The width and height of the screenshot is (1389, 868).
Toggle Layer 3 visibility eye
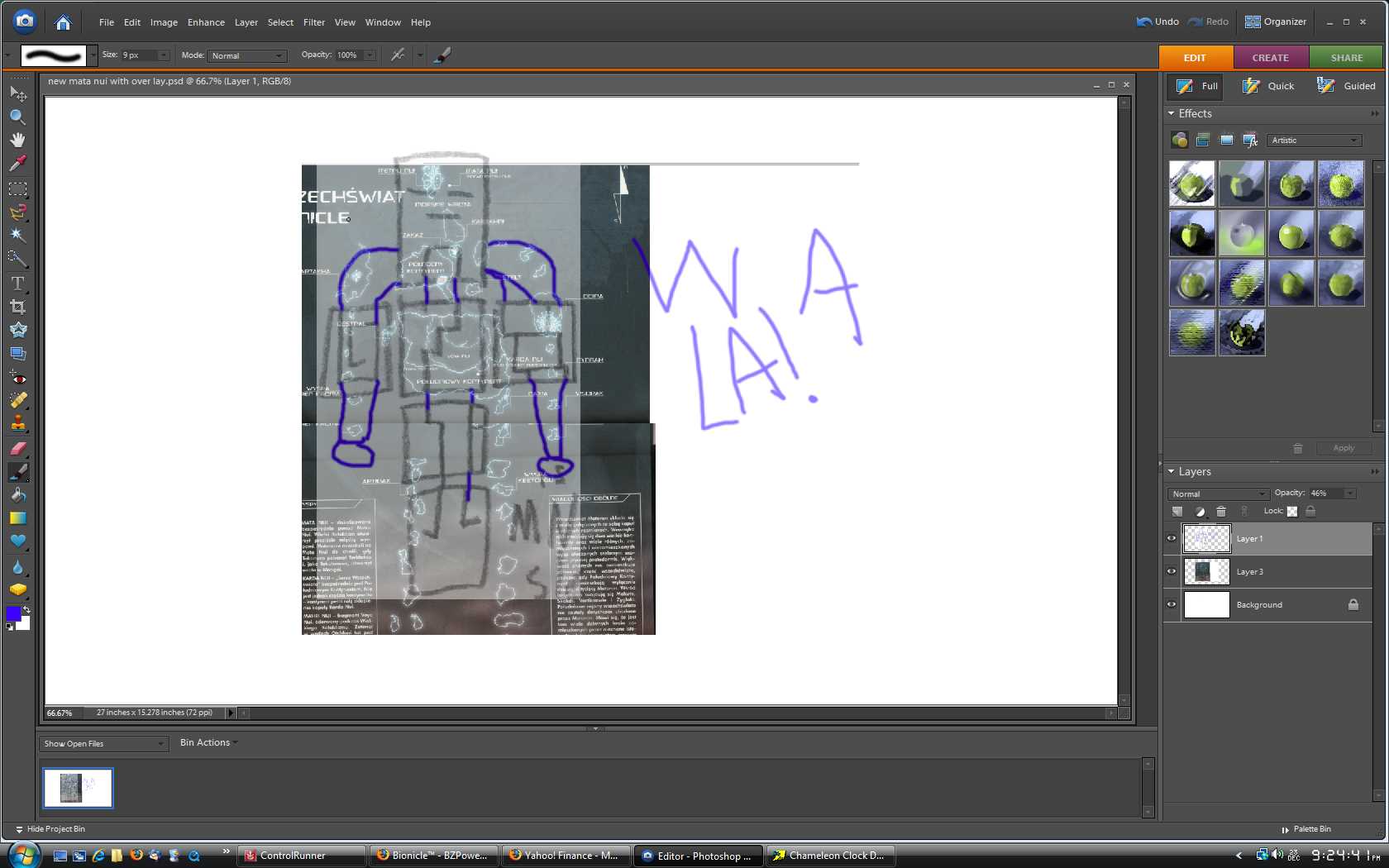tap(1172, 572)
